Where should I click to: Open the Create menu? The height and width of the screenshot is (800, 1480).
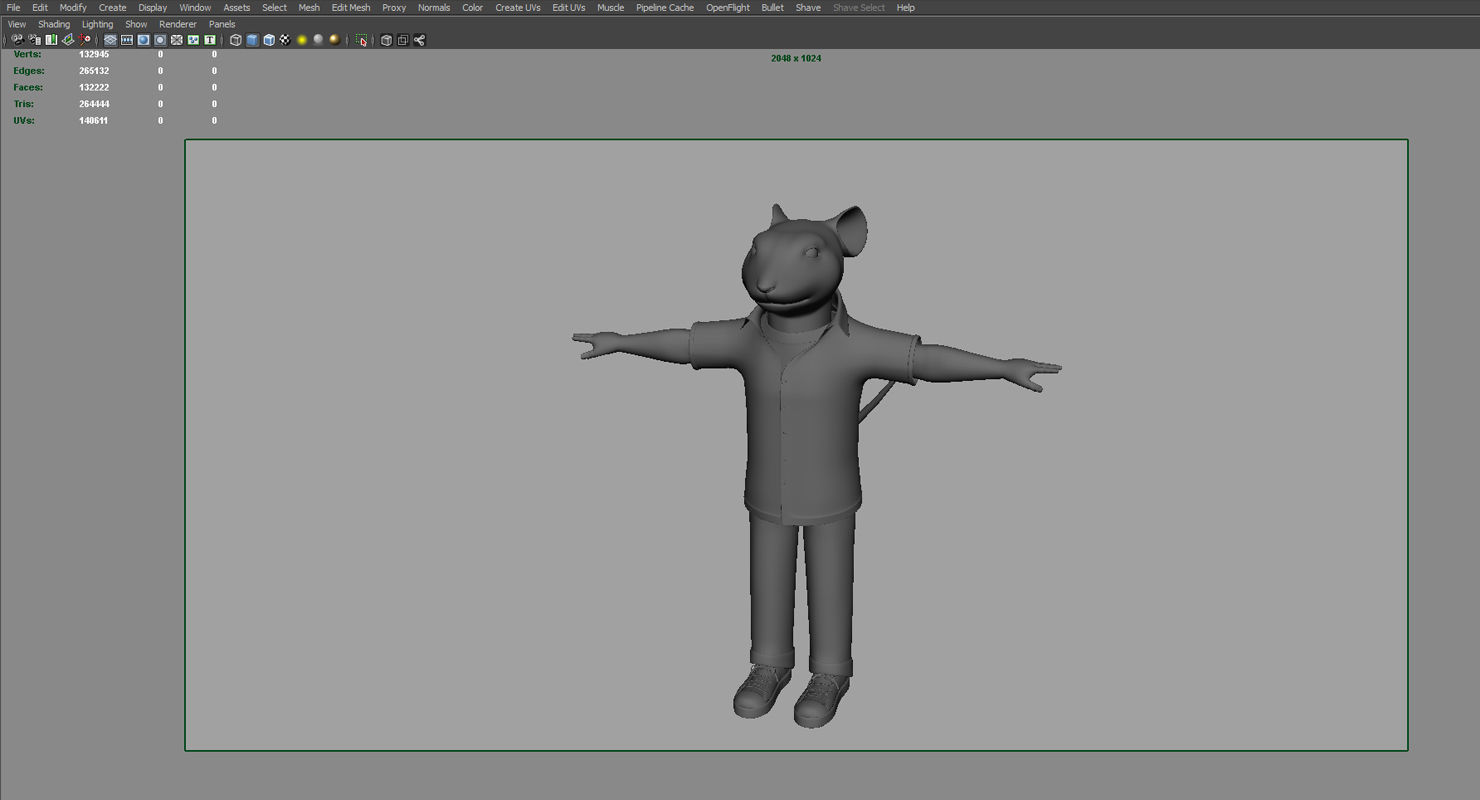[112, 7]
